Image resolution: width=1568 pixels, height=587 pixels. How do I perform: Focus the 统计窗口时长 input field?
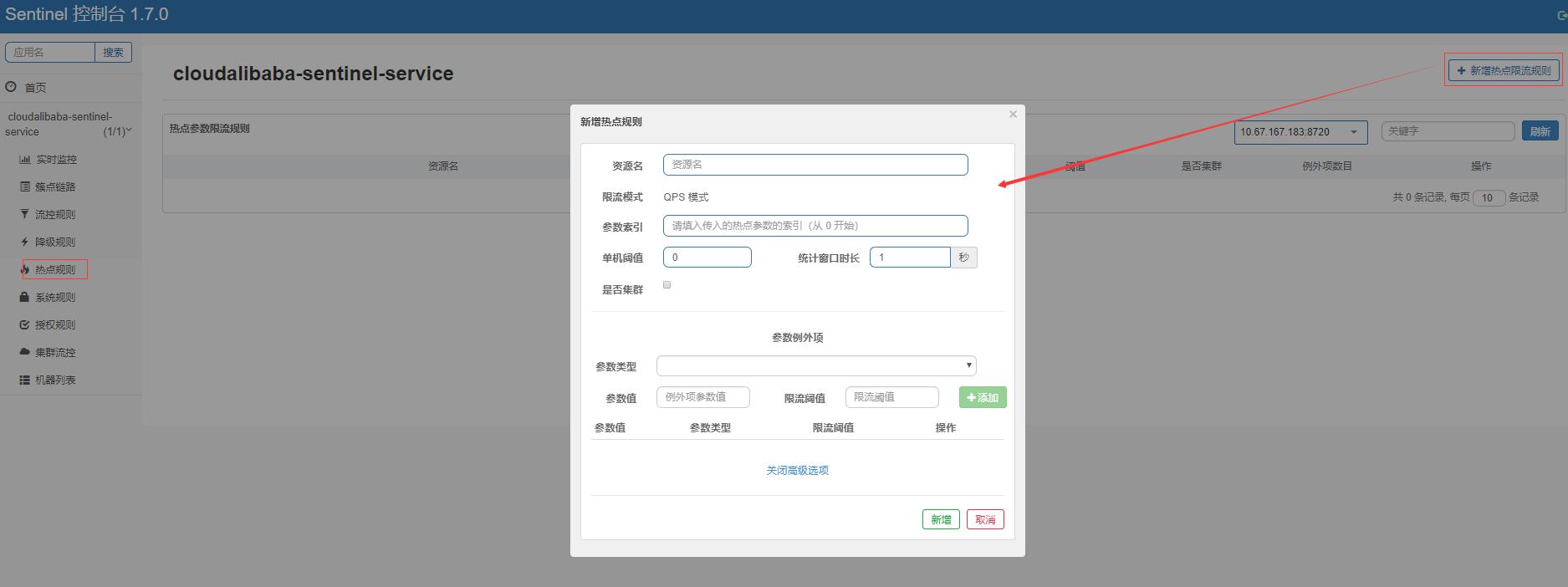(910, 257)
